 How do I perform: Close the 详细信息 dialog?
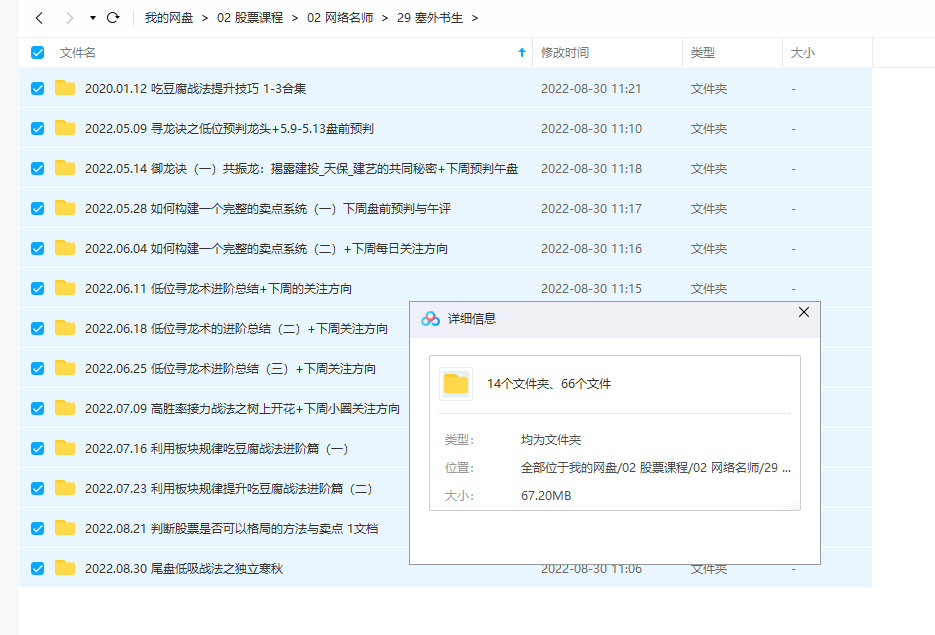point(803,312)
